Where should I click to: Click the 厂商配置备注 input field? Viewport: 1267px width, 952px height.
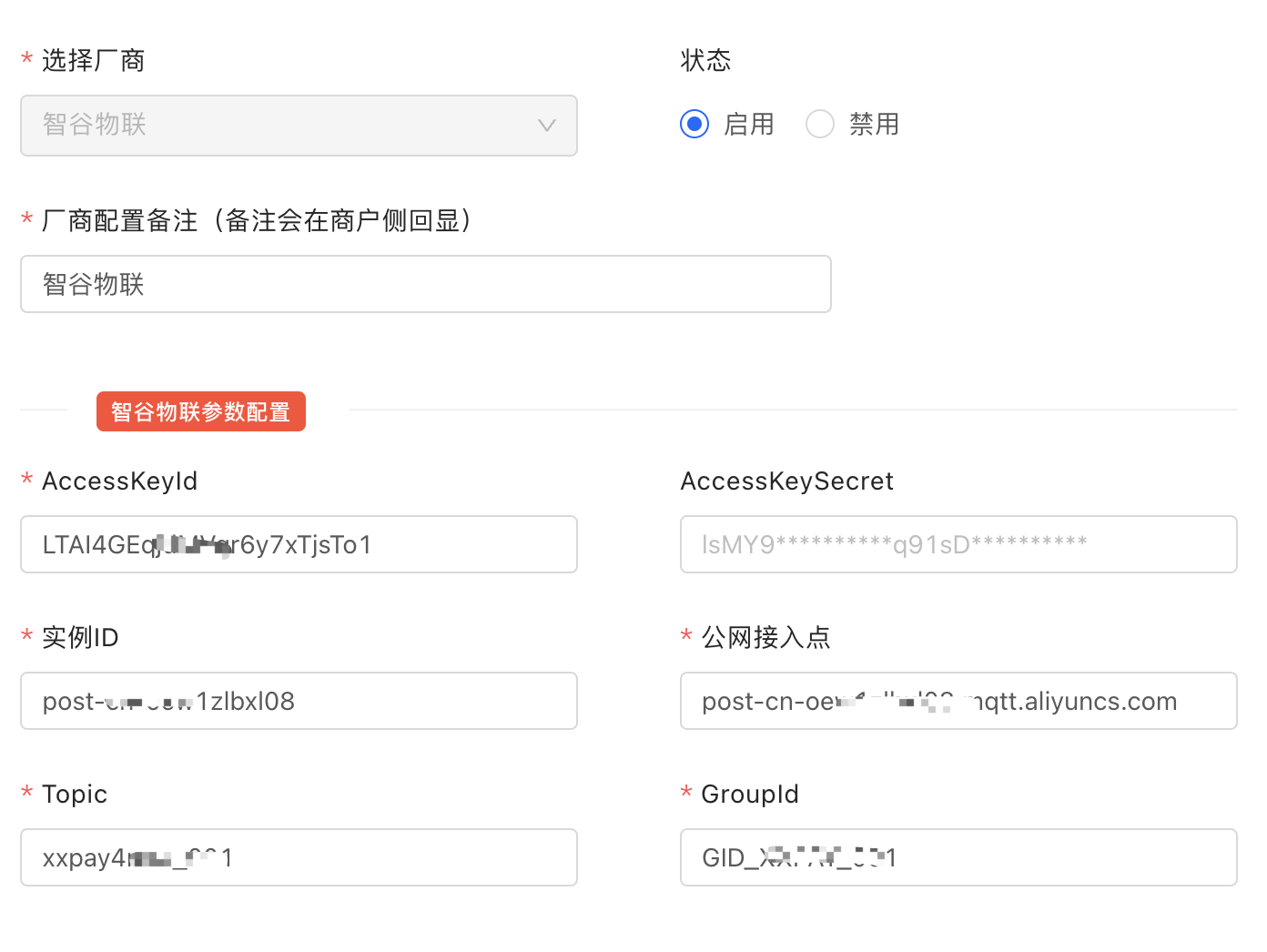(x=426, y=284)
